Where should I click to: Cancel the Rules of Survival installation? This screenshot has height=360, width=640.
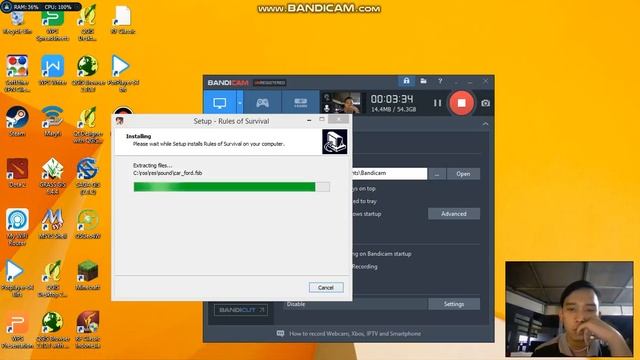coord(326,288)
